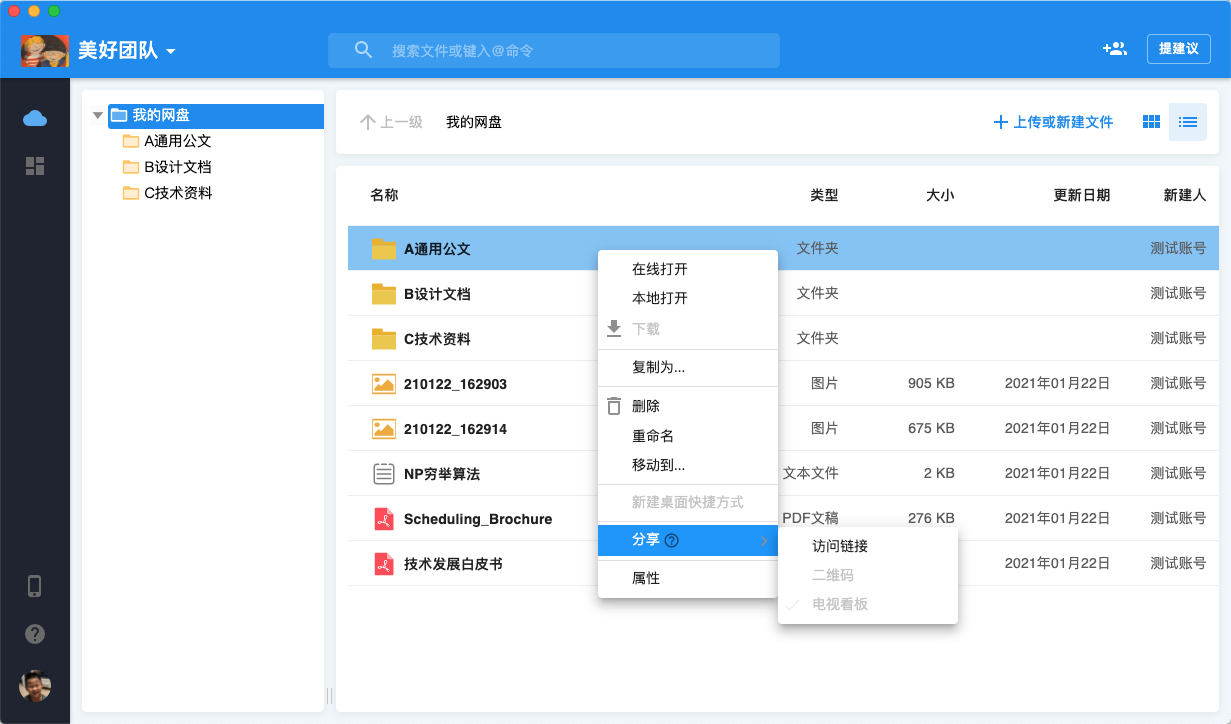The width and height of the screenshot is (1231, 724).
Task: Click the help question mark sidebar icon
Action: pyautogui.click(x=35, y=634)
